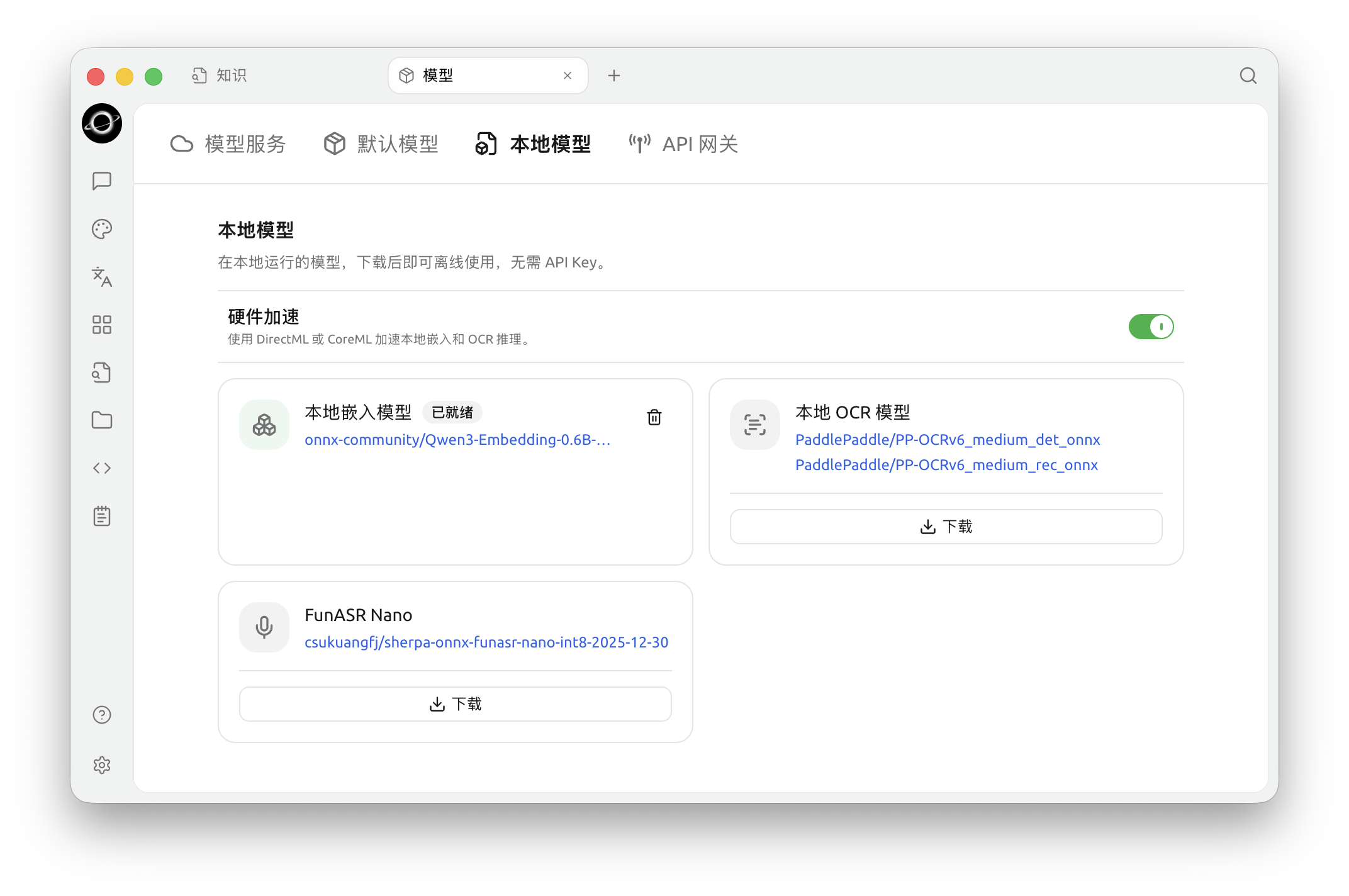This screenshot has width=1349, height=896.
Task: Open the palette (painting) sidebar icon
Action: (101, 229)
